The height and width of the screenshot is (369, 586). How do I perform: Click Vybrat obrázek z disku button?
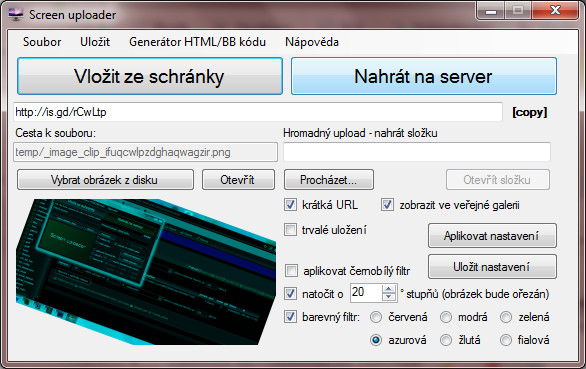[105, 180]
